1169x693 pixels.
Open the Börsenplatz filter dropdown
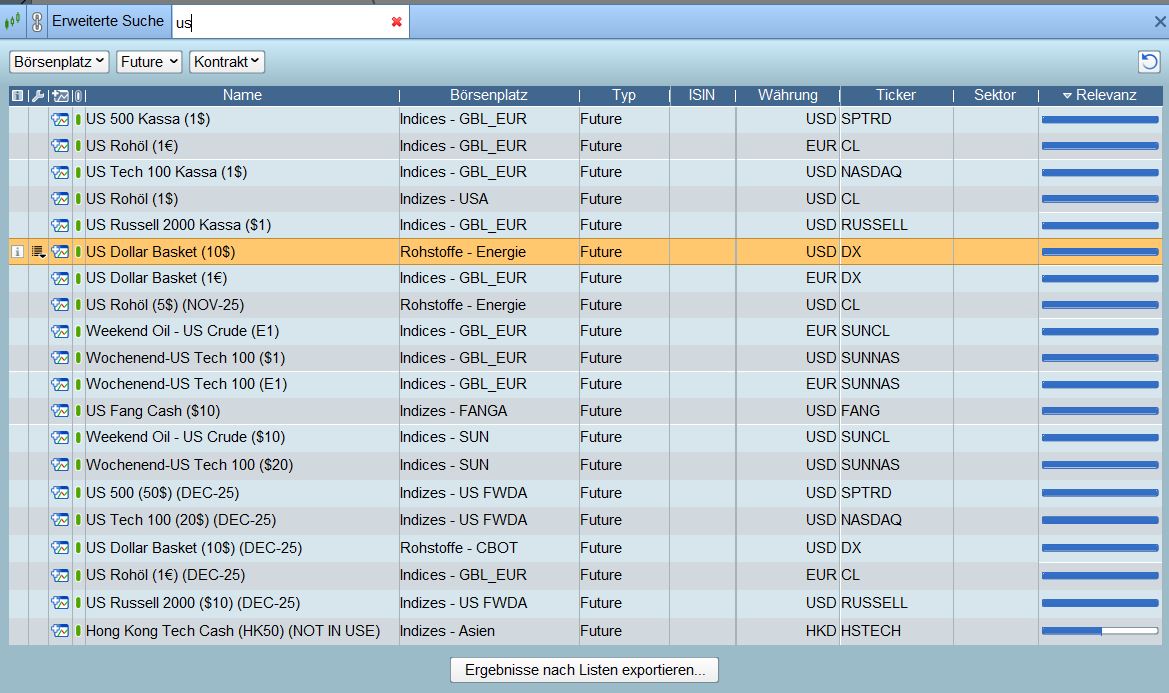pyautogui.click(x=59, y=62)
